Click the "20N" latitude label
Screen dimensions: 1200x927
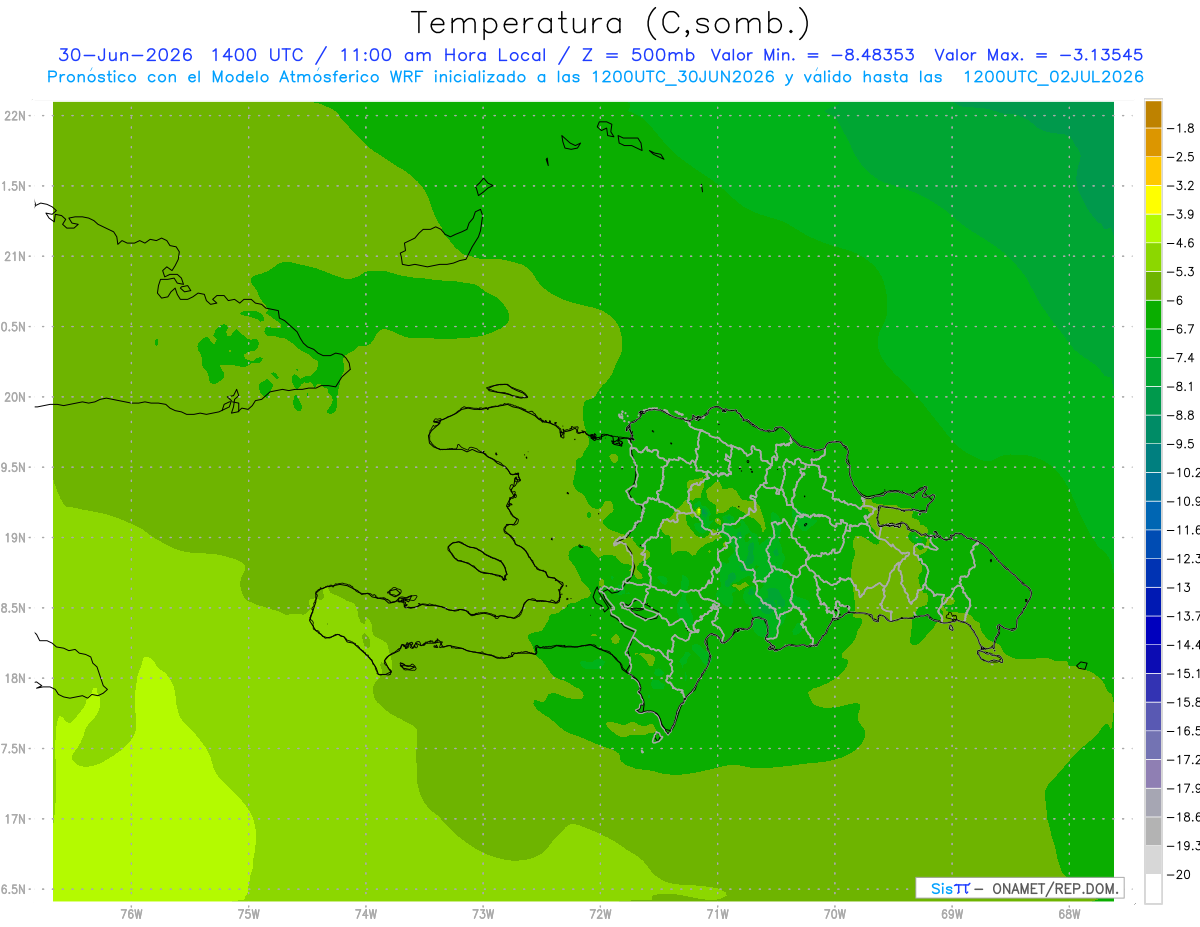[x=16, y=397]
